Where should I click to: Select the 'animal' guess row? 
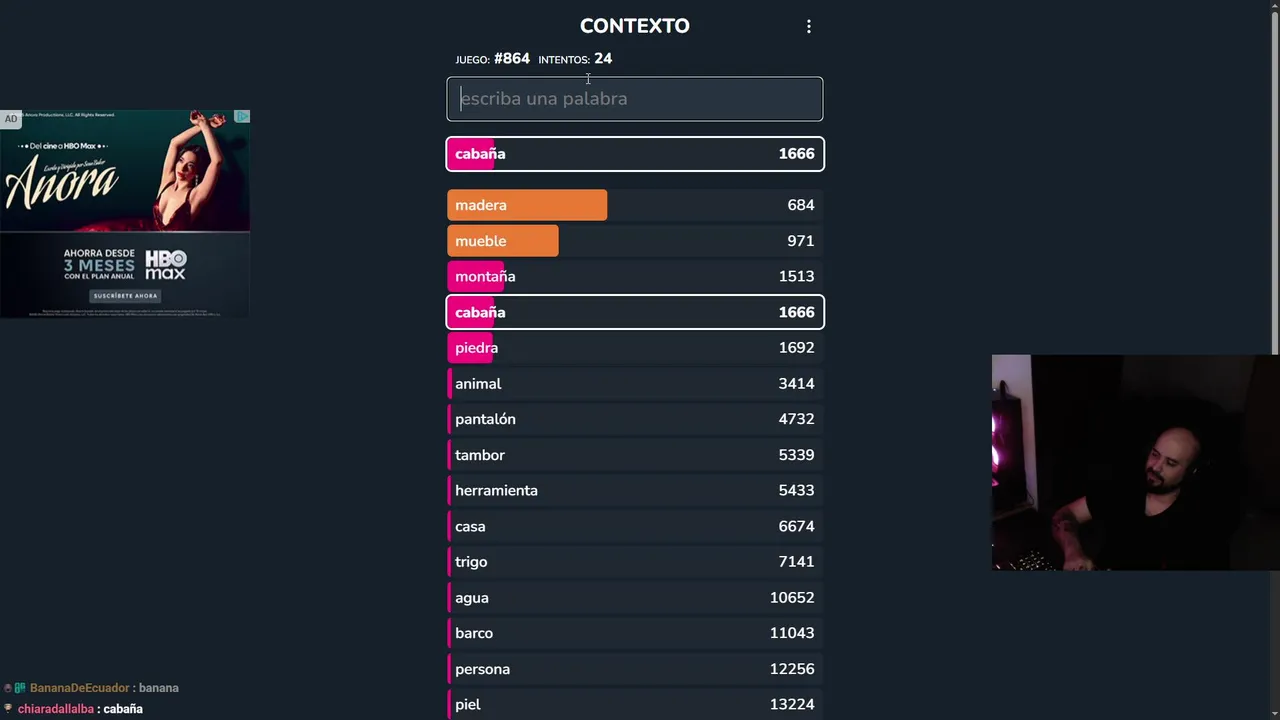click(635, 384)
